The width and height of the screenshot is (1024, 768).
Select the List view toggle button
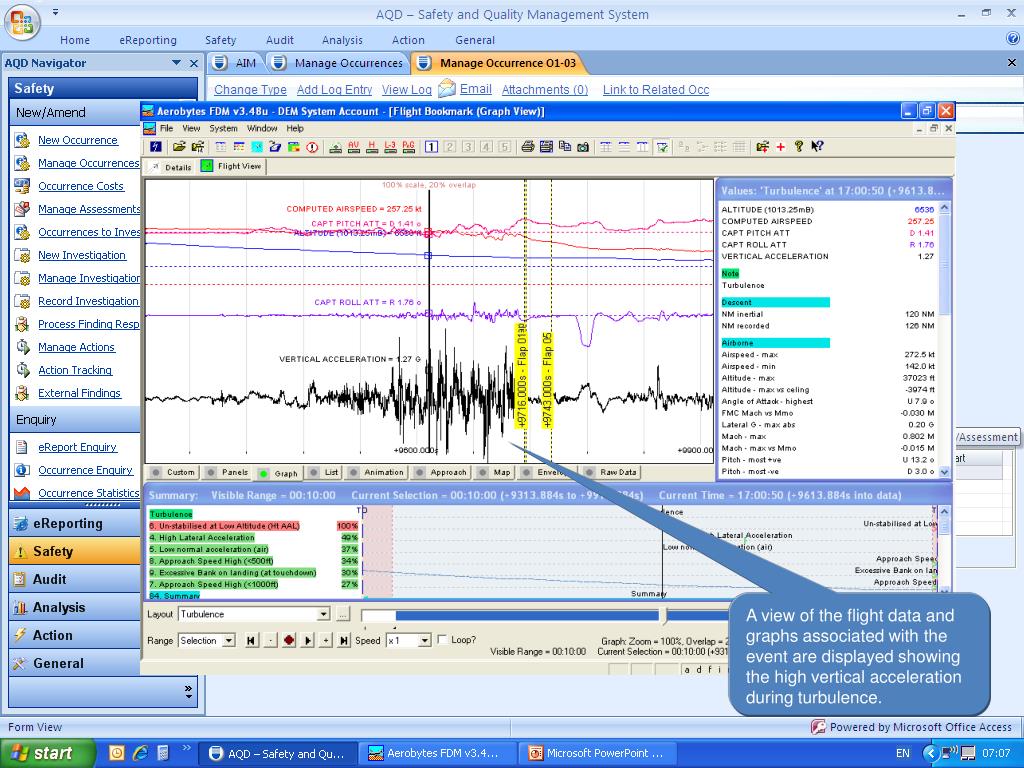[325, 472]
